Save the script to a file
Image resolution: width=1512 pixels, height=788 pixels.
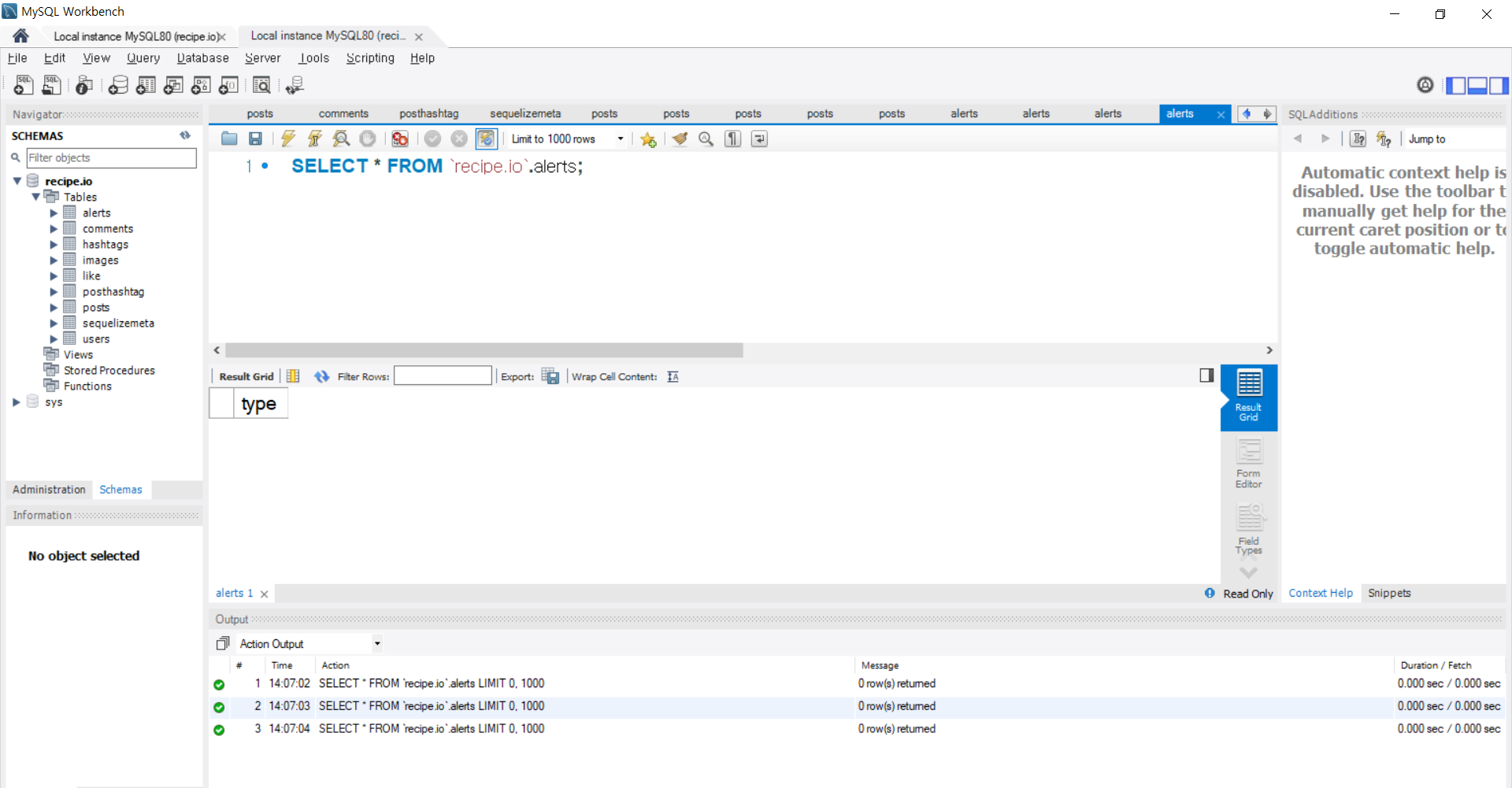click(x=255, y=139)
